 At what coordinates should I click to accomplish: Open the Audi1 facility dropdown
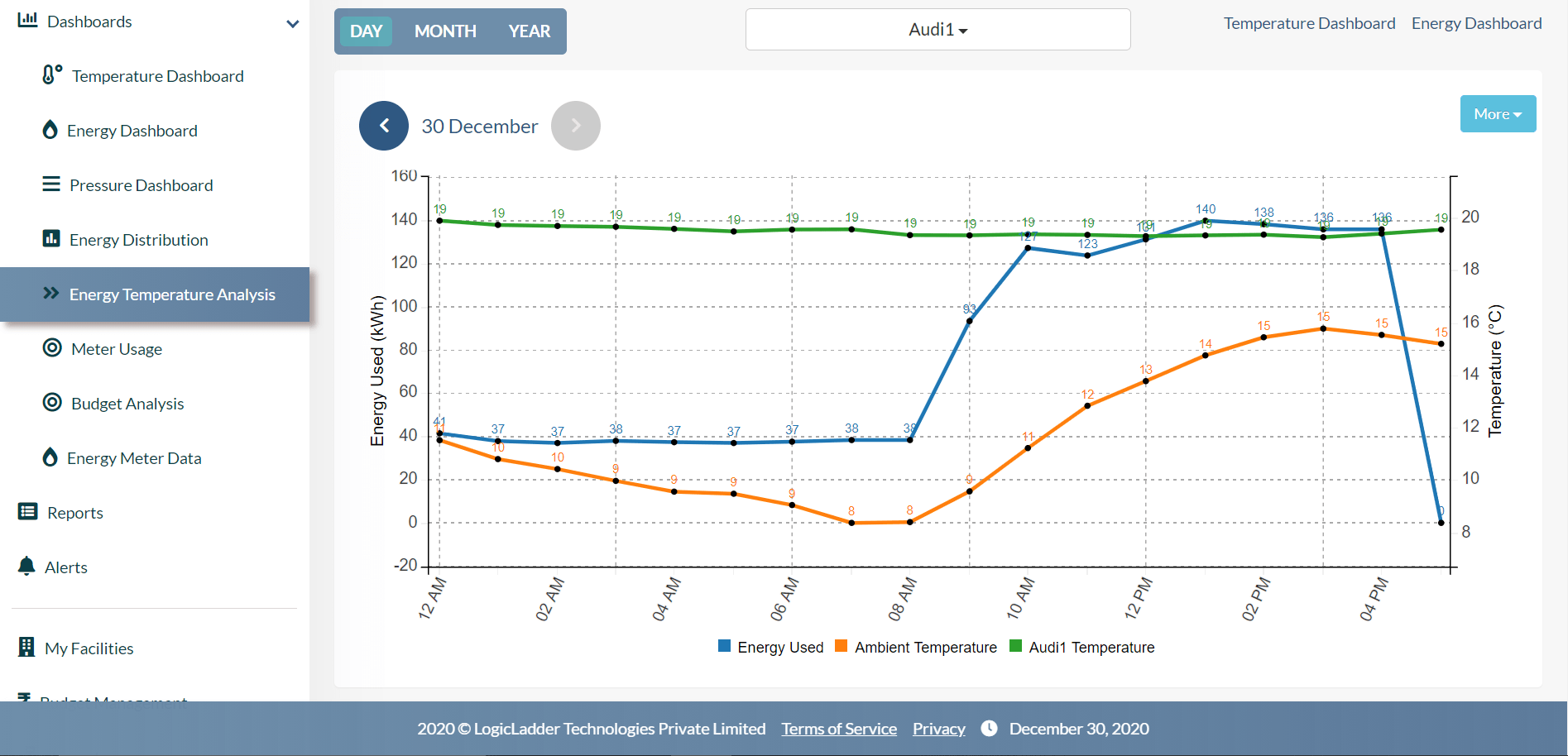pyautogui.click(x=937, y=29)
